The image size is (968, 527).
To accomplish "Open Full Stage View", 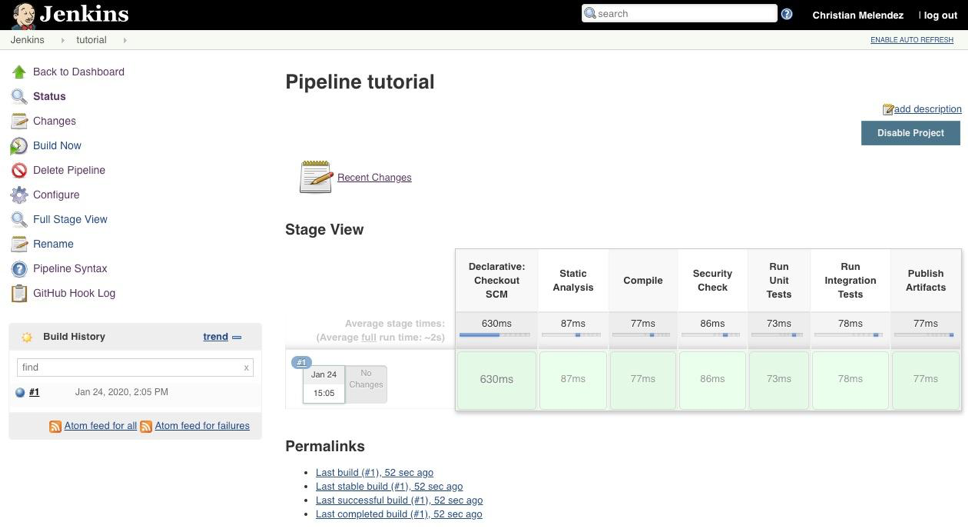I will coord(70,219).
